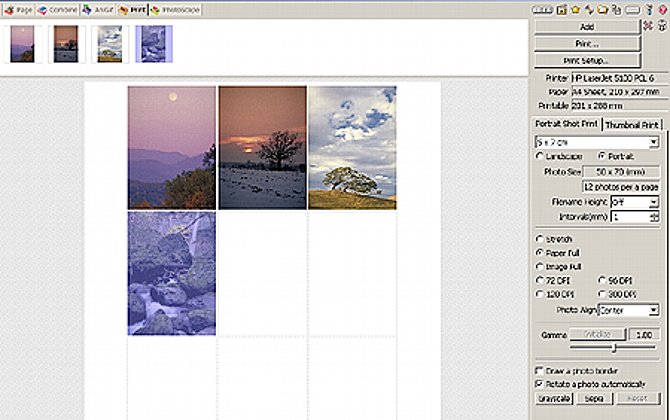Screen dimensions: 670x420
Task: Switch to the Combine tab
Action: coord(58,10)
